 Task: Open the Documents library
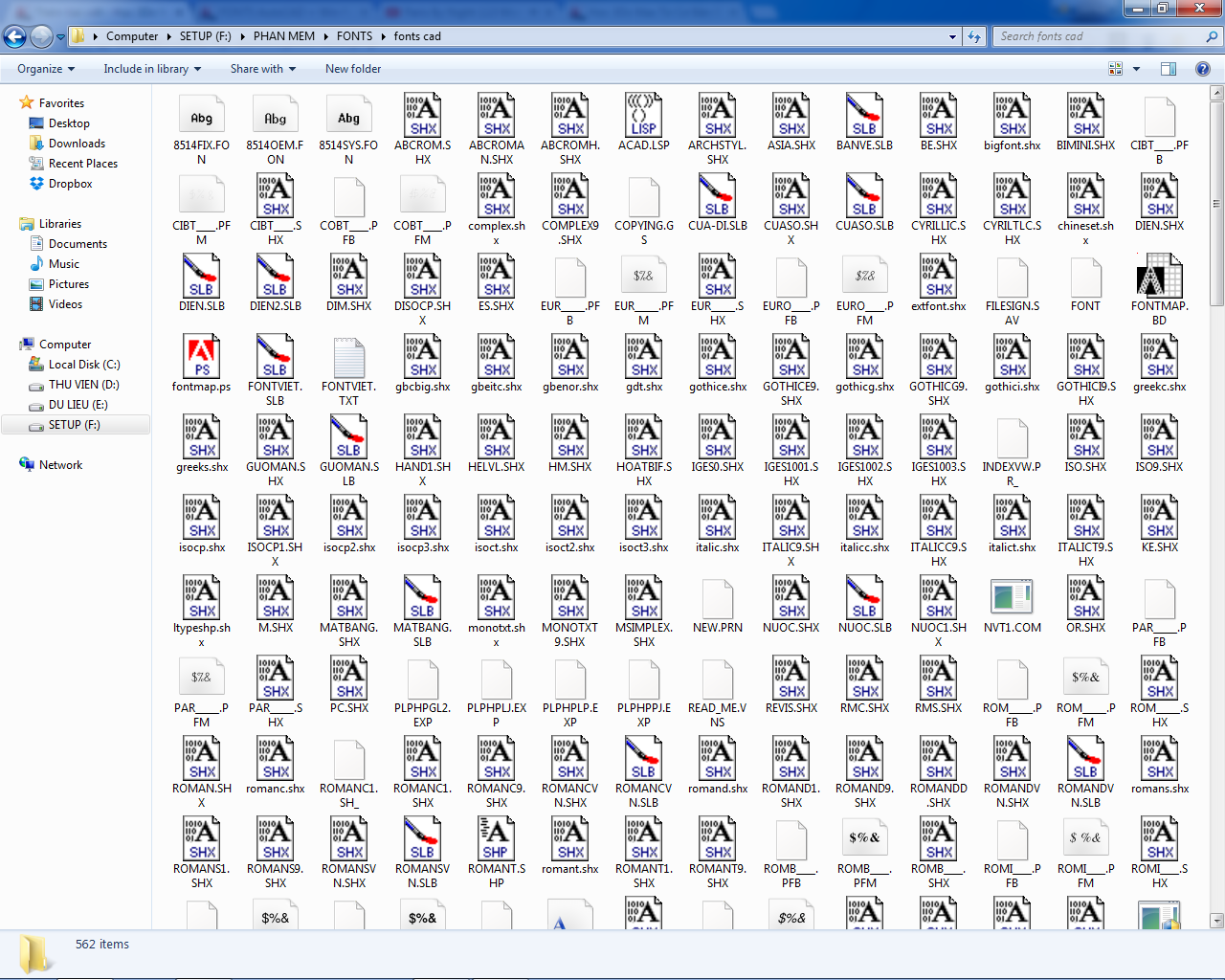[x=78, y=244]
